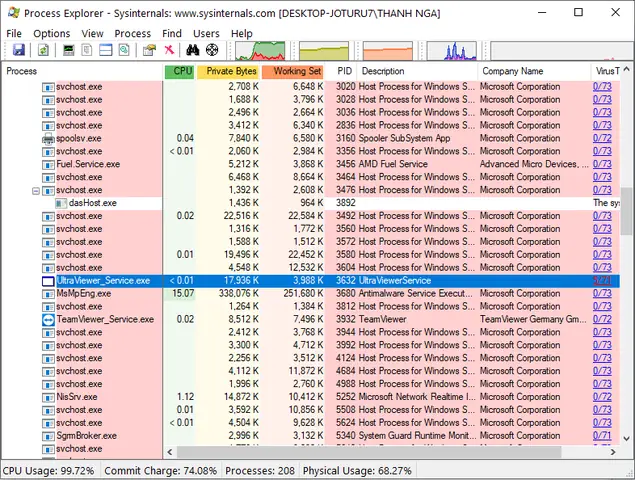Click the Fuel.Service.exe process icon

pos(48,164)
